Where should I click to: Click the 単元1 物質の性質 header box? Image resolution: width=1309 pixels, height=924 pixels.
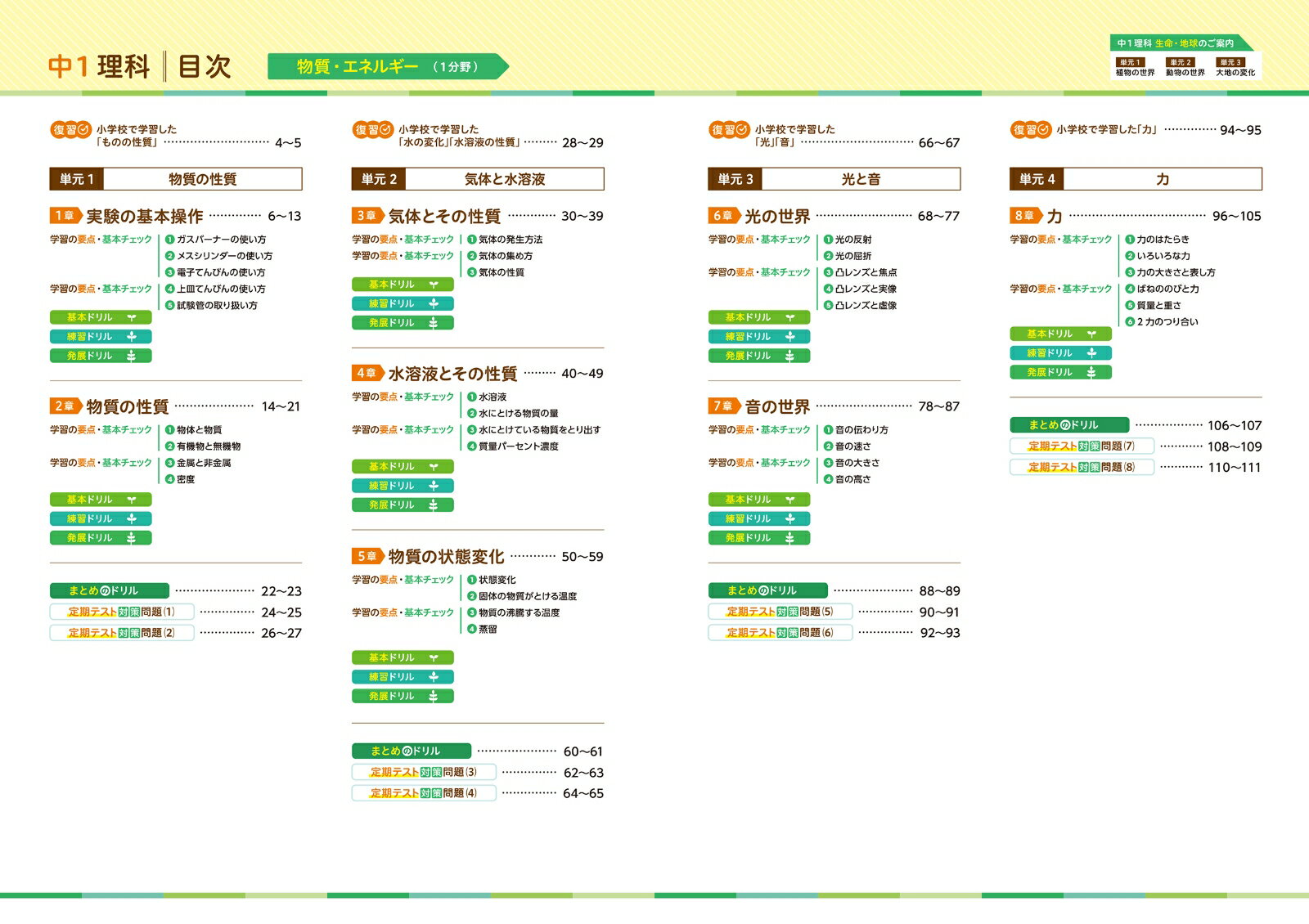click(176, 179)
